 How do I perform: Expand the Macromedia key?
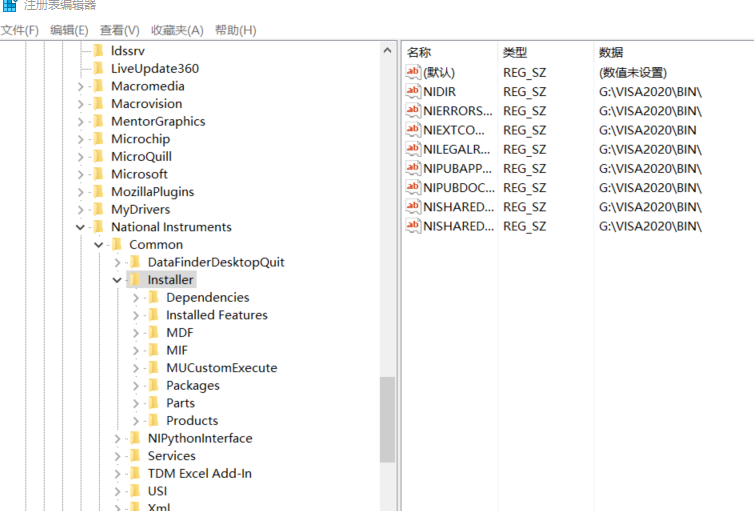[x=80, y=87]
